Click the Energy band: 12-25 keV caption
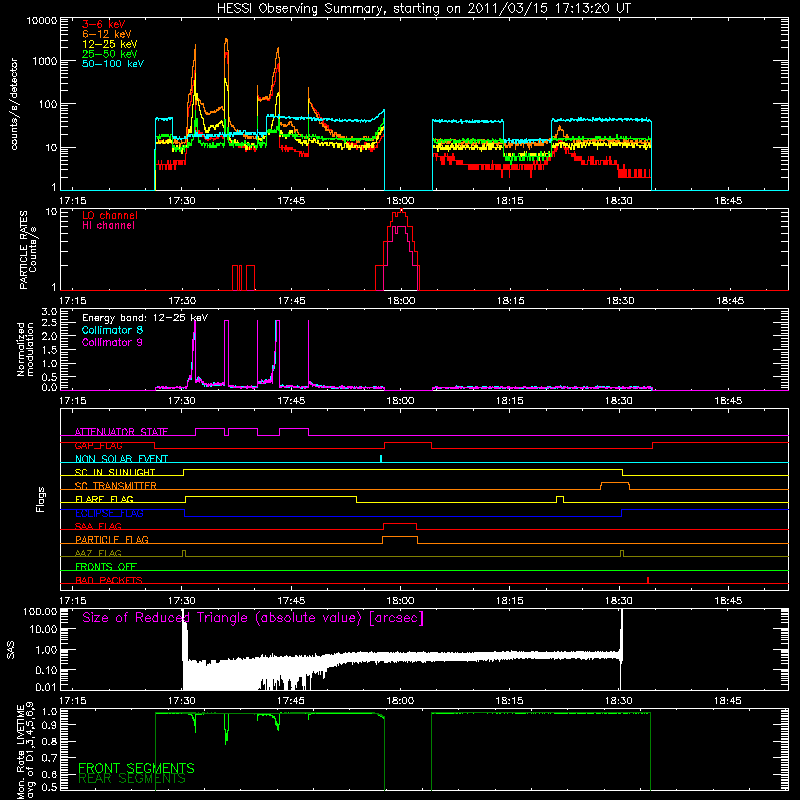Viewport: 800px width, 800px height. [x=145, y=318]
